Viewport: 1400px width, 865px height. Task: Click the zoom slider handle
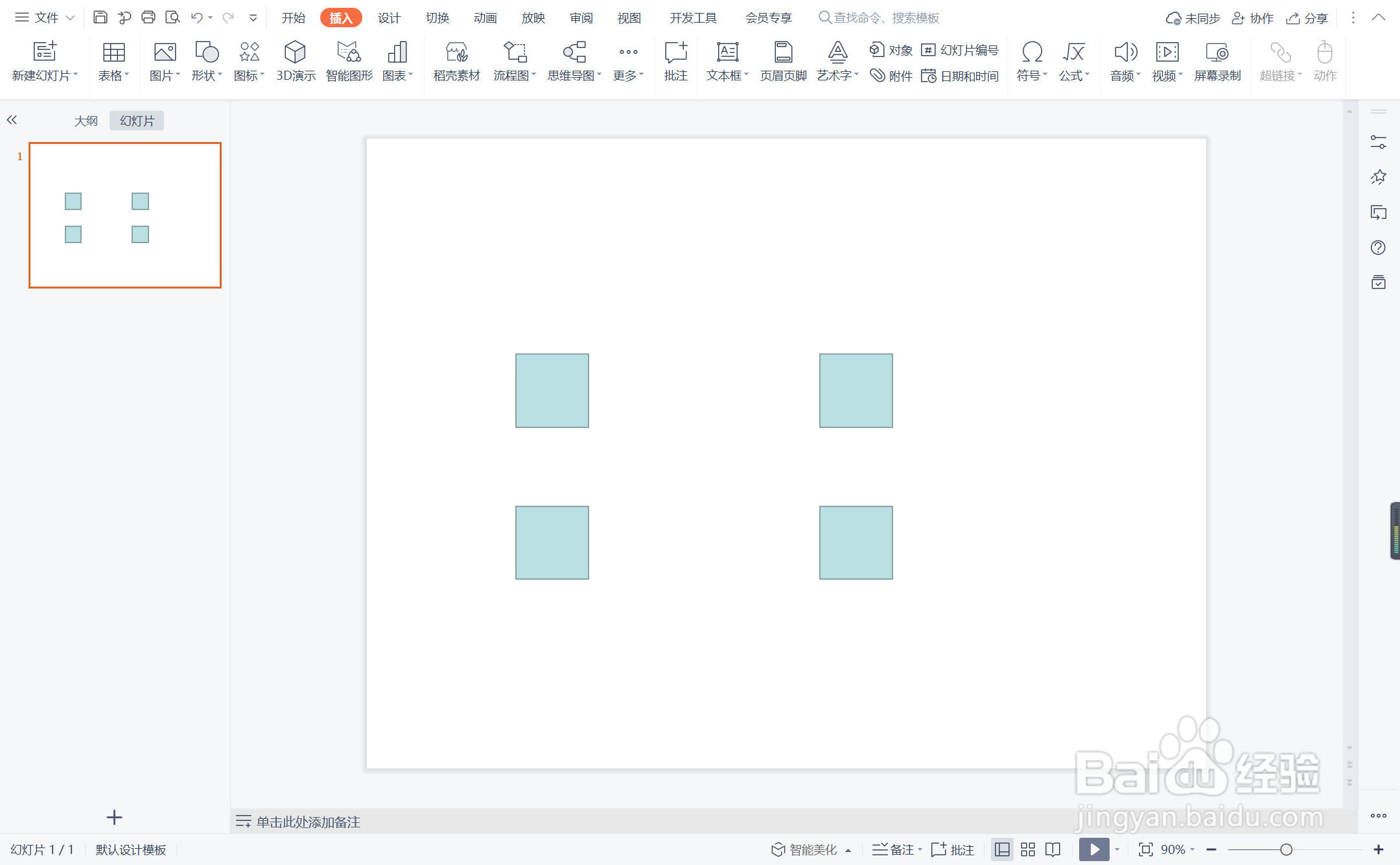point(1286,849)
